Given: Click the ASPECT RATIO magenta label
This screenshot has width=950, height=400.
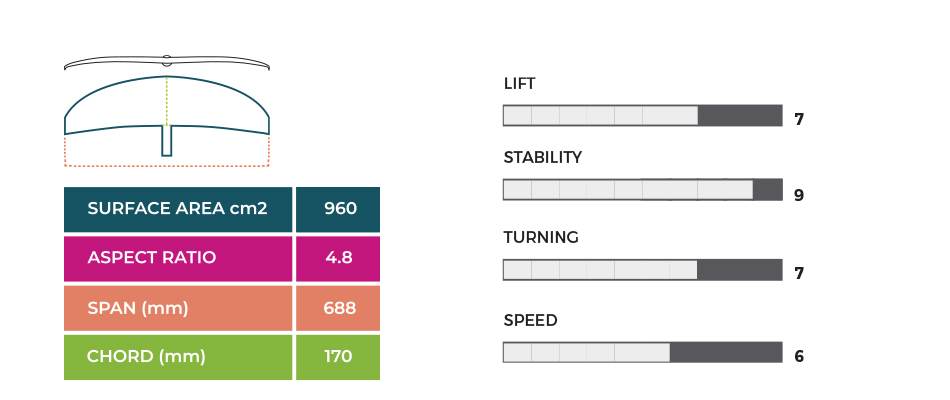Looking at the screenshot, I should (178, 259).
